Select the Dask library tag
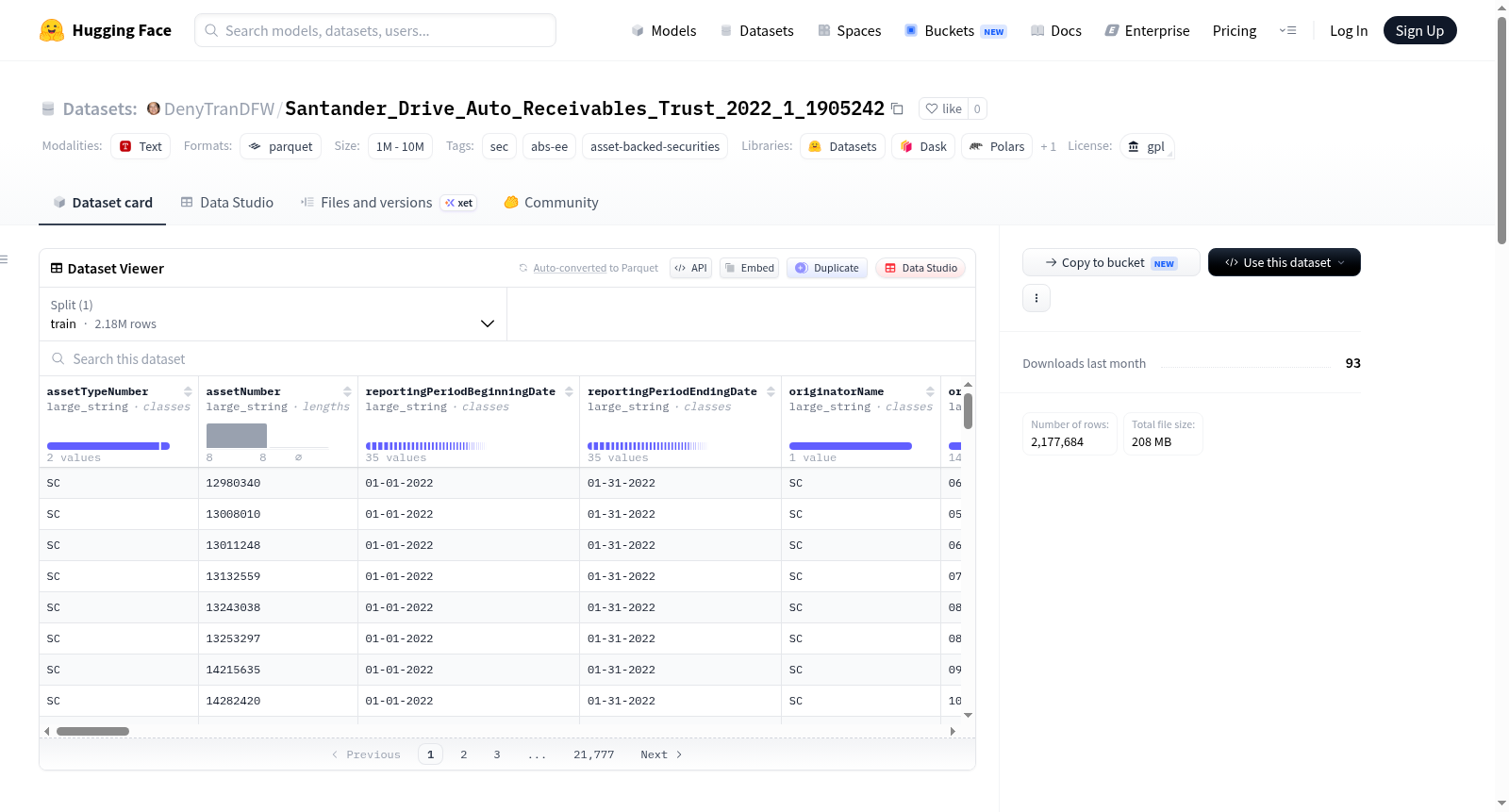Viewport: 1509px width, 812px height. tap(923, 146)
